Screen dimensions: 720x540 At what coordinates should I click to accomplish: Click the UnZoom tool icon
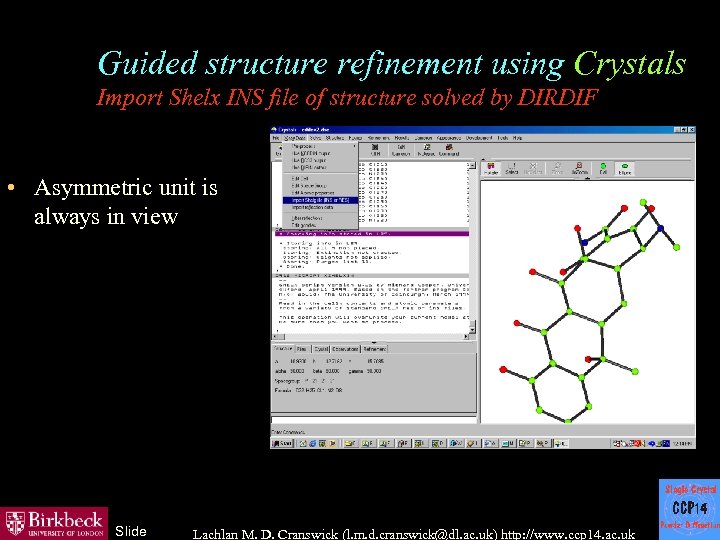579,169
